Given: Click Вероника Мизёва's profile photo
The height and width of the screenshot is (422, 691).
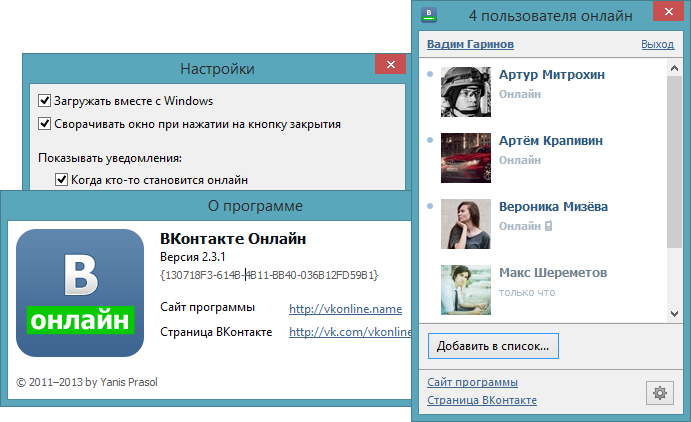Looking at the screenshot, I should [464, 222].
